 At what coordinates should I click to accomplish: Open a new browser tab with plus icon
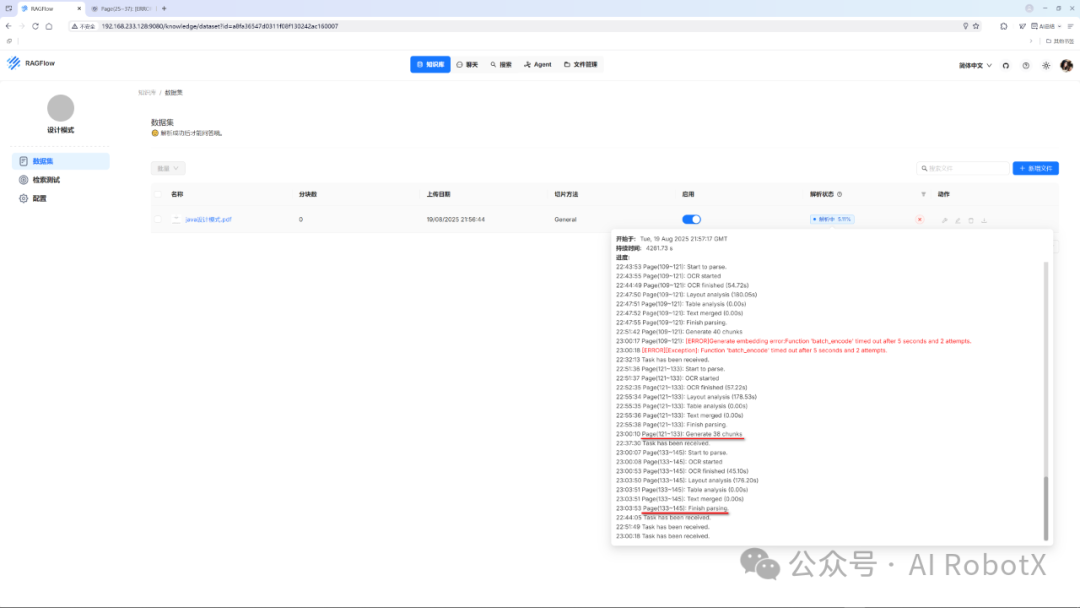(x=164, y=9)
